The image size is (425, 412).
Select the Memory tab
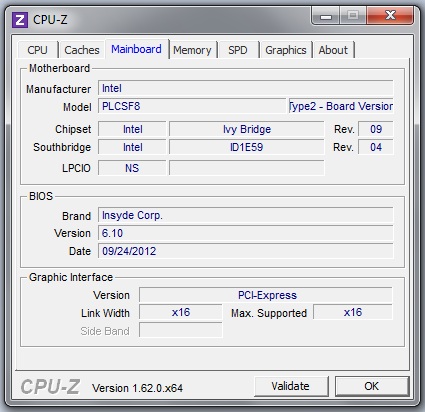192,50
